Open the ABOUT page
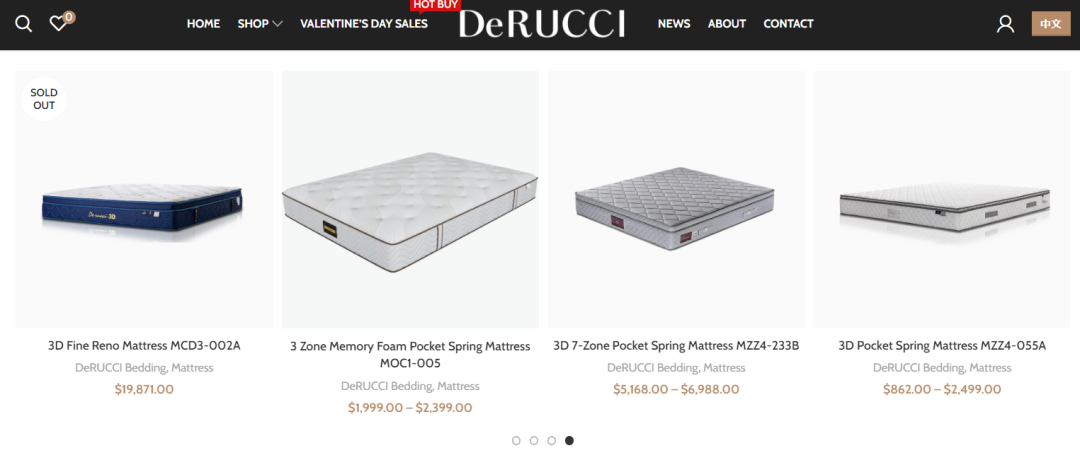The width and height of the screenshot is (1080, 453). pos(727,24)
